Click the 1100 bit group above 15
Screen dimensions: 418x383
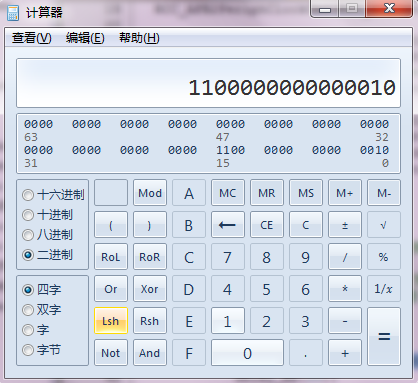[x=230, y=150]
